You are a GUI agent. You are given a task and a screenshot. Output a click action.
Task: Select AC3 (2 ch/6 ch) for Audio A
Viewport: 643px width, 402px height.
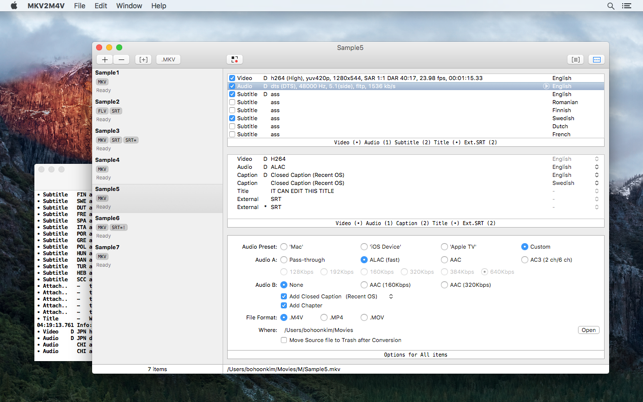(524, 260)
